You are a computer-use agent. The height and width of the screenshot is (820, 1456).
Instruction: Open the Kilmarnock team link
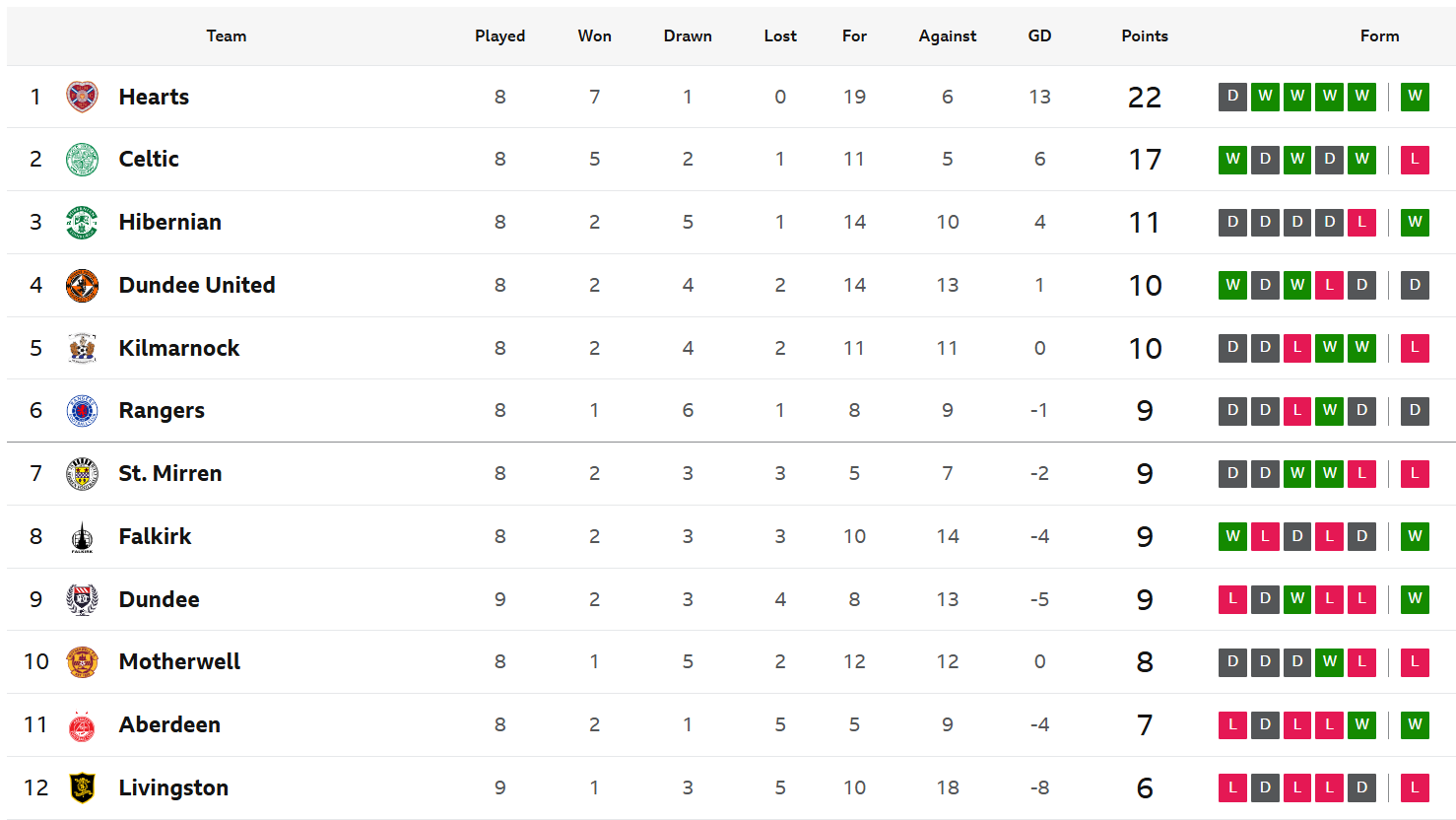tap(178, 348)
